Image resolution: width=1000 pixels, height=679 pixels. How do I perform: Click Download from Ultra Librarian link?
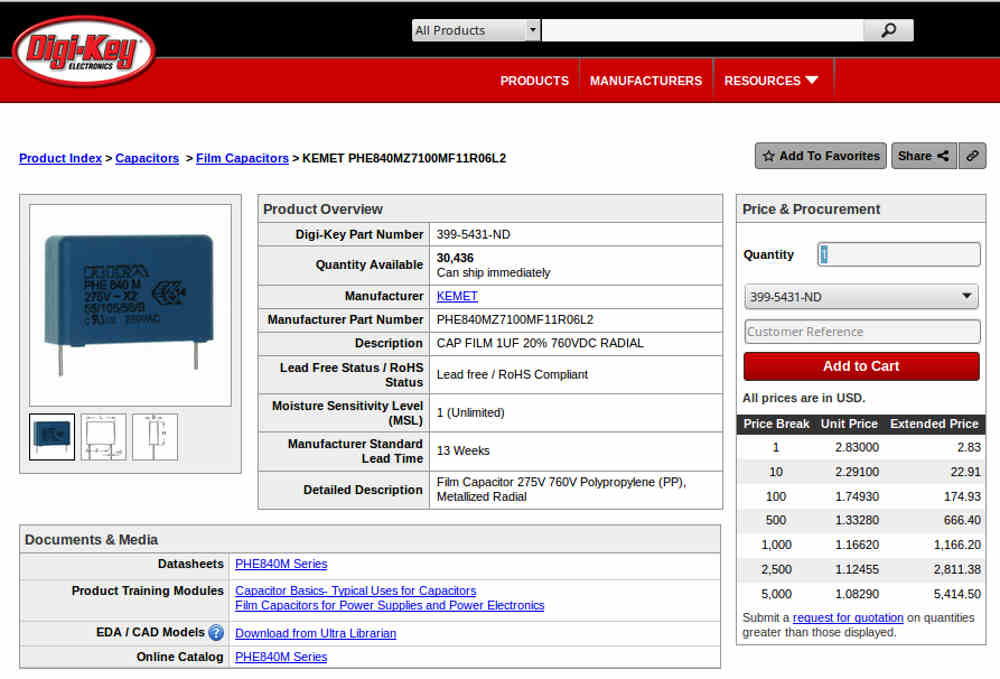pyautogui.click(x=316, y=633)
